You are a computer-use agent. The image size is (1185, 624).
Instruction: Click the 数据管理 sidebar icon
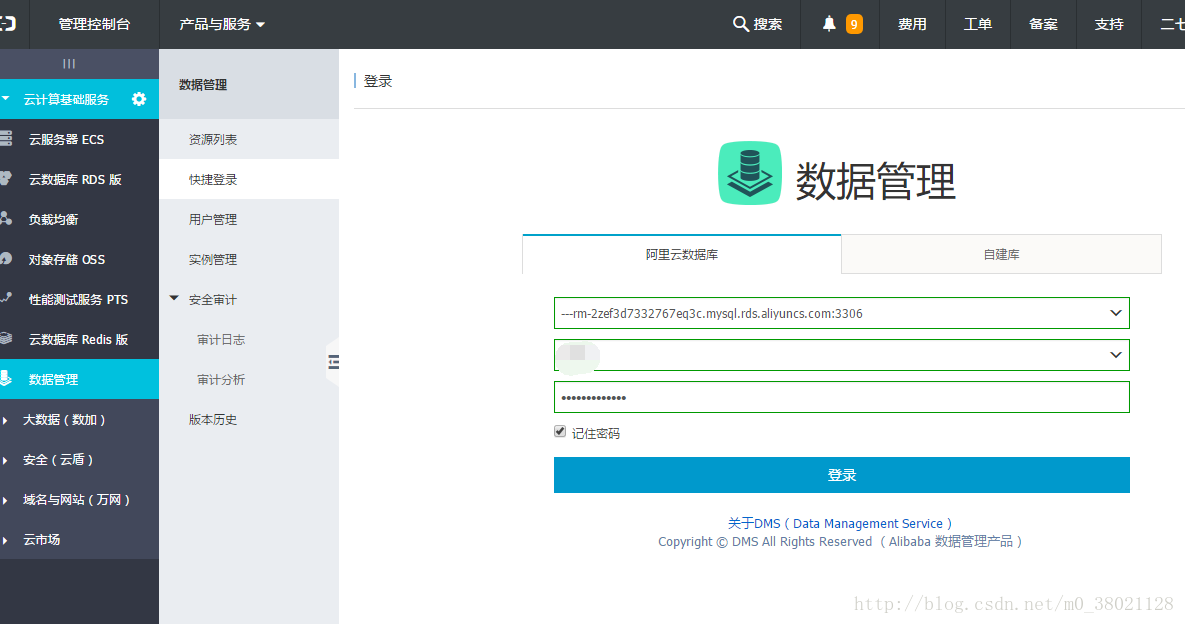coord(6,378)
